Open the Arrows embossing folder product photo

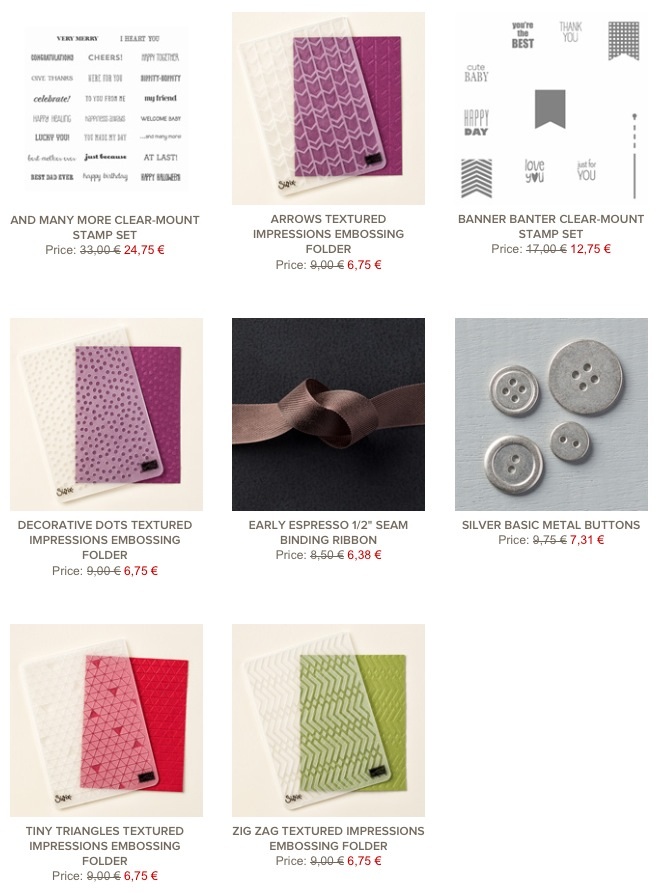pos(328,108)
